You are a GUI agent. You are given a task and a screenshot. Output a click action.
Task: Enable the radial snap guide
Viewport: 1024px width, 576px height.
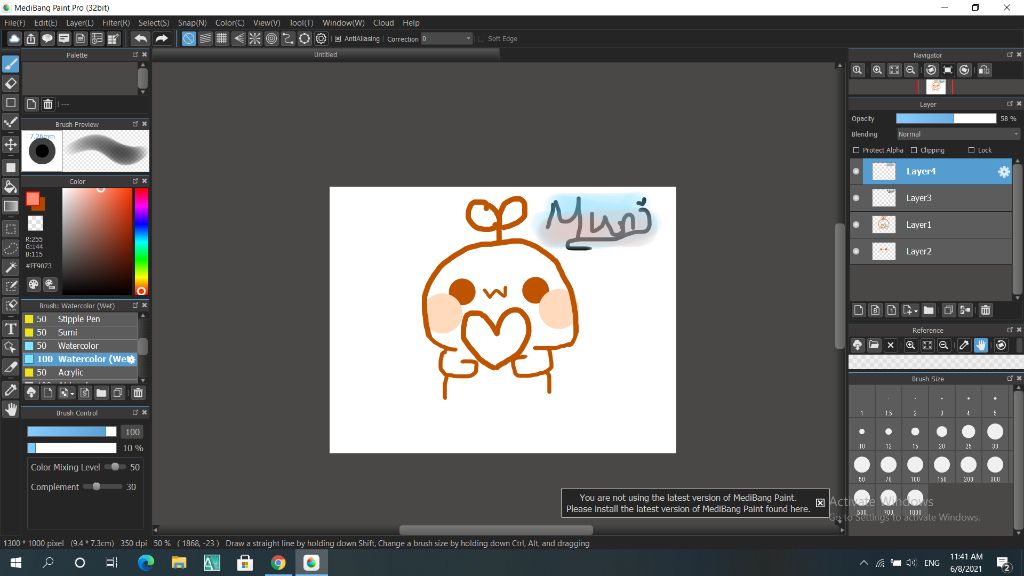(255, 39)
